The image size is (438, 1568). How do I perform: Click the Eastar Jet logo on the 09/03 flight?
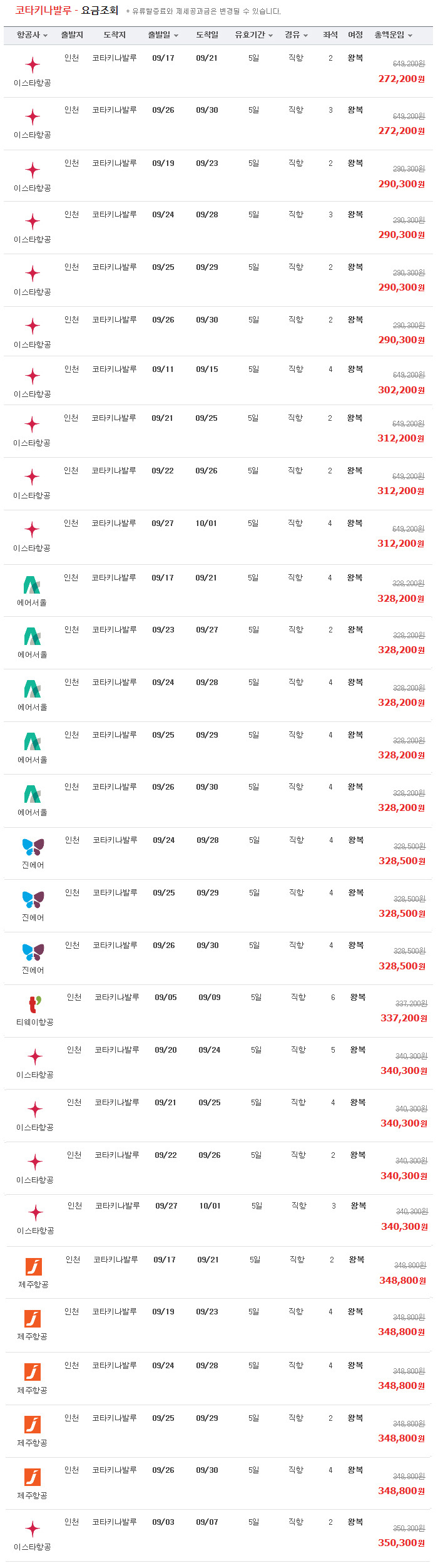(x=33, y=1529)
